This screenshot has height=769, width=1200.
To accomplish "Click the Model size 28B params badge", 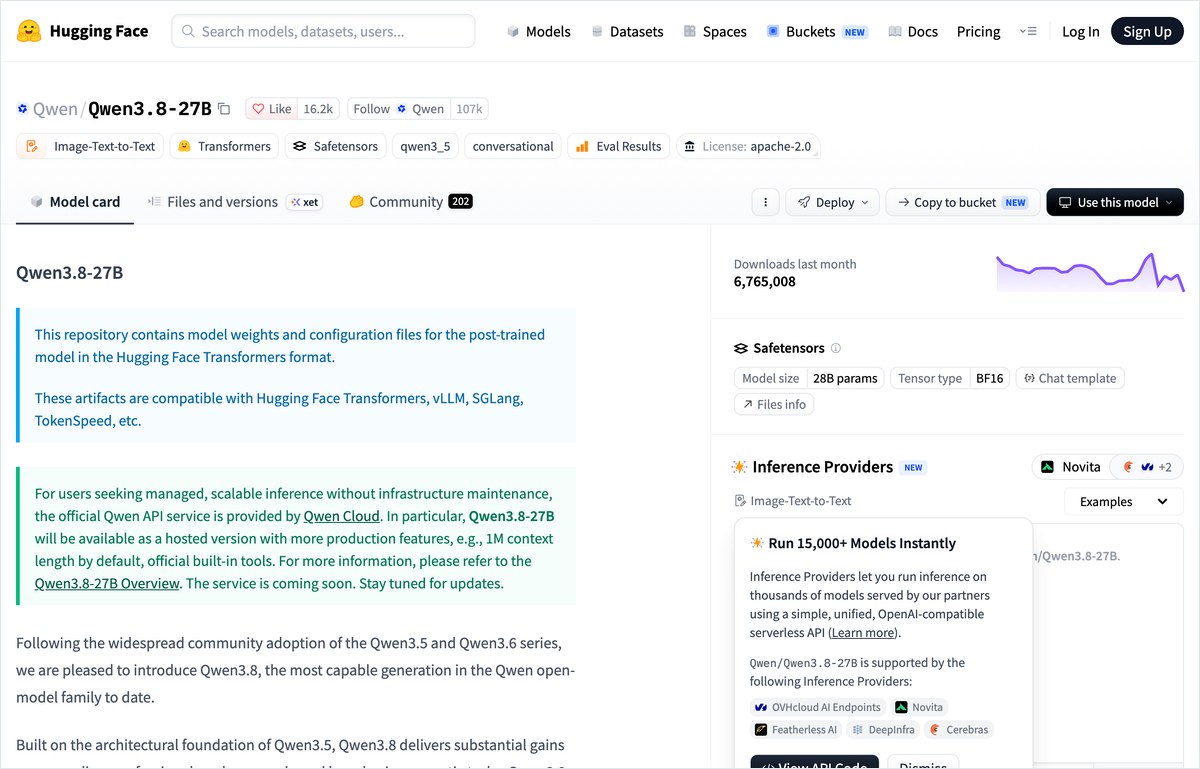I will click(x=809, y=378).
